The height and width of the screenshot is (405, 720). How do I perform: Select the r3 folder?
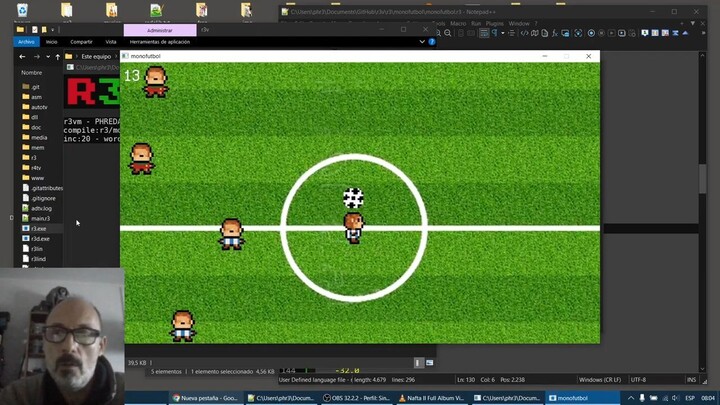tap(29, 158)
